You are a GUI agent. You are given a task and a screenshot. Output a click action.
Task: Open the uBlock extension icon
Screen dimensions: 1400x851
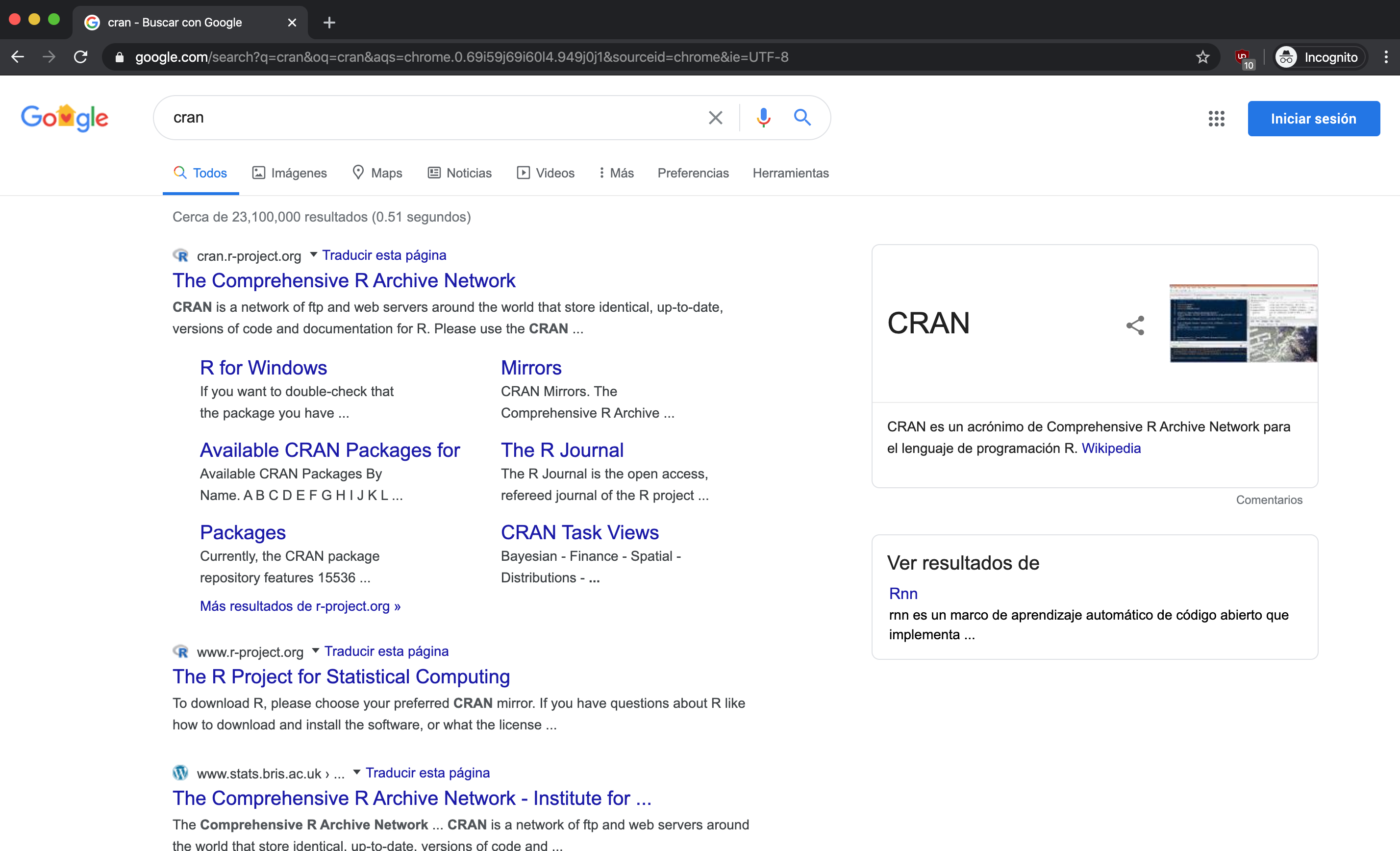coord(1242,57)
